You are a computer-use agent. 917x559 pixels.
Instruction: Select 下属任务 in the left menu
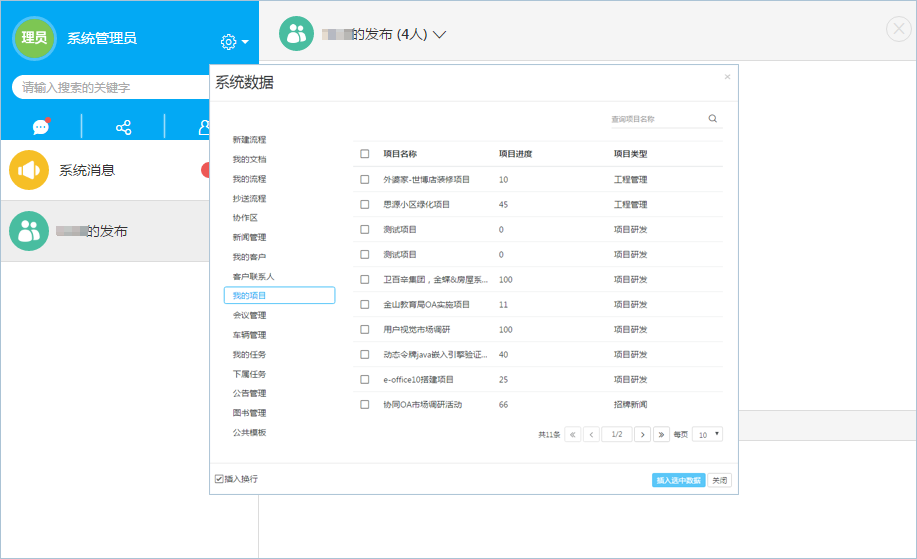coord(249,374)
